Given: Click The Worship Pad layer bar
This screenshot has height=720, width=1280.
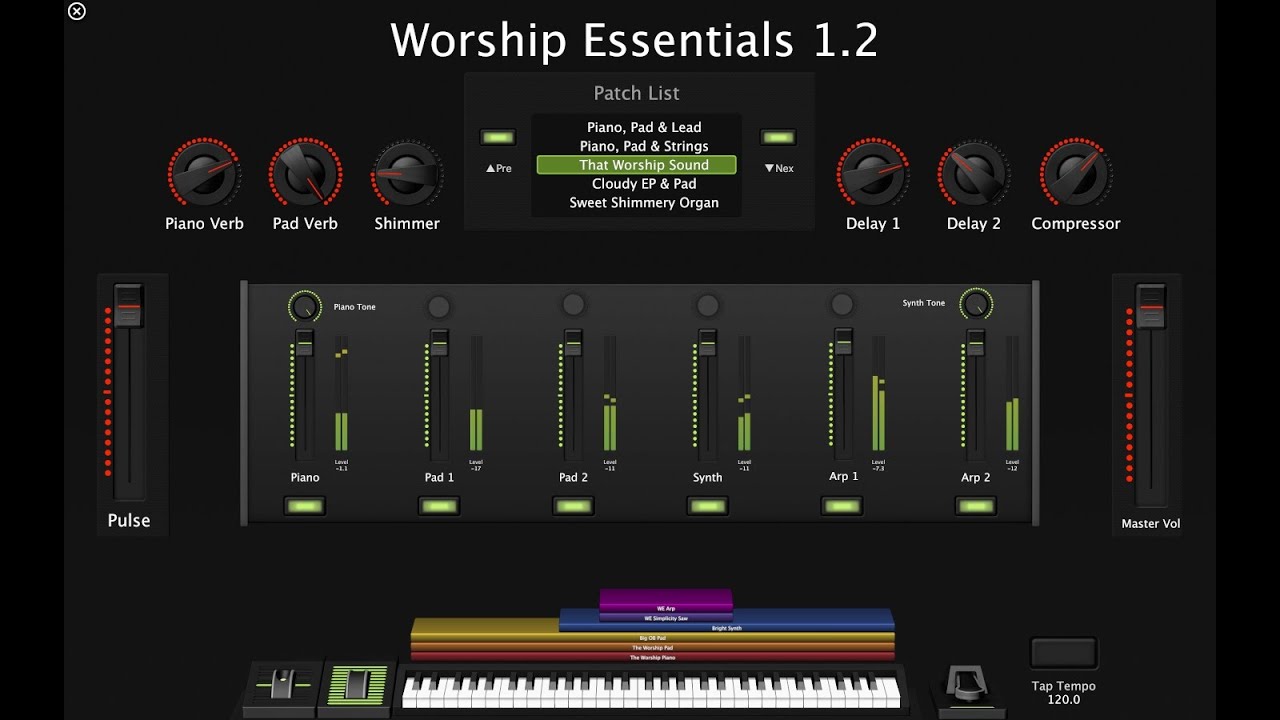Looking at the screenshot, I should (x=652, y=647).
